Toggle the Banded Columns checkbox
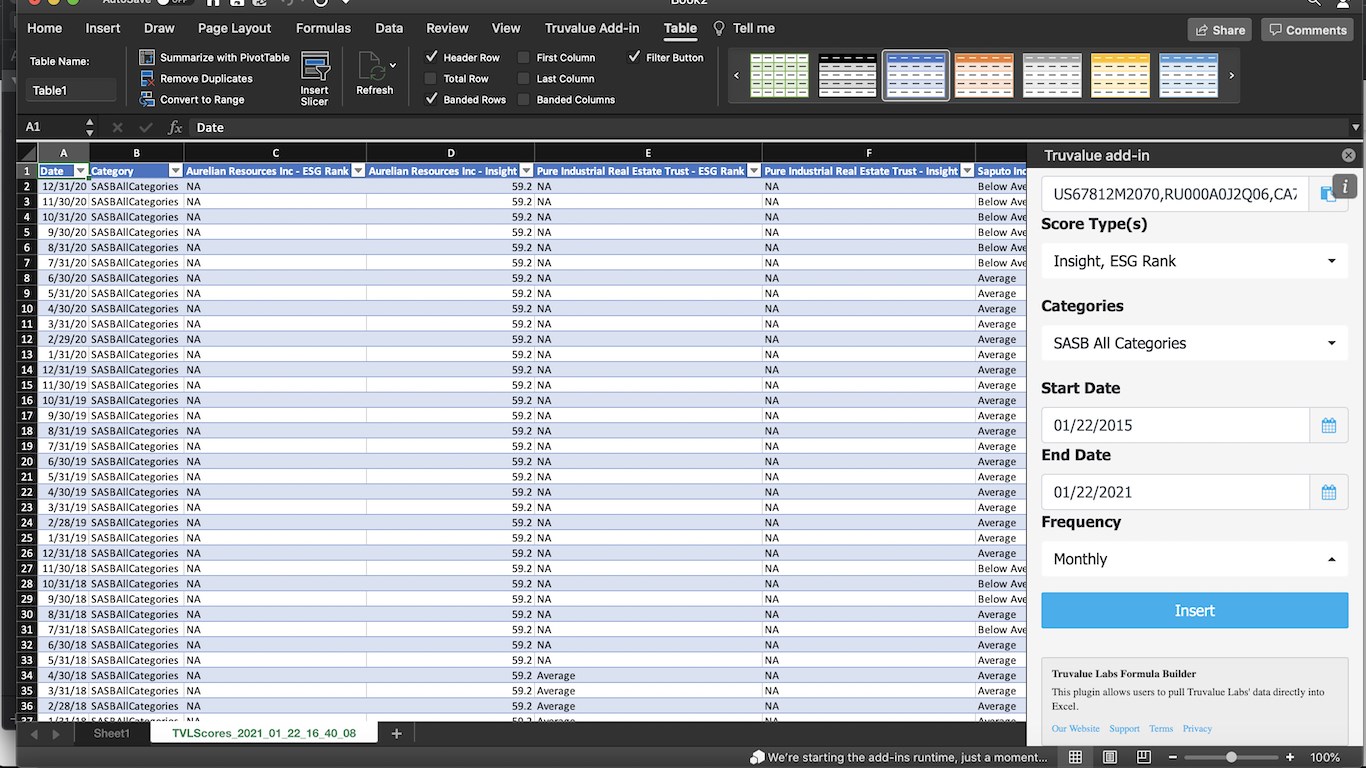 pos(524,100)
